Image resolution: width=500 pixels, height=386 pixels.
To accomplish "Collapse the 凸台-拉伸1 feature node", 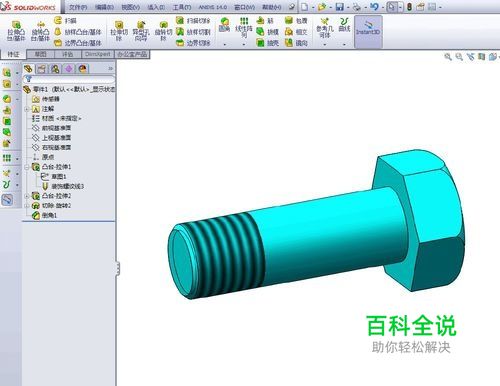I will click(x=27, y=167).
